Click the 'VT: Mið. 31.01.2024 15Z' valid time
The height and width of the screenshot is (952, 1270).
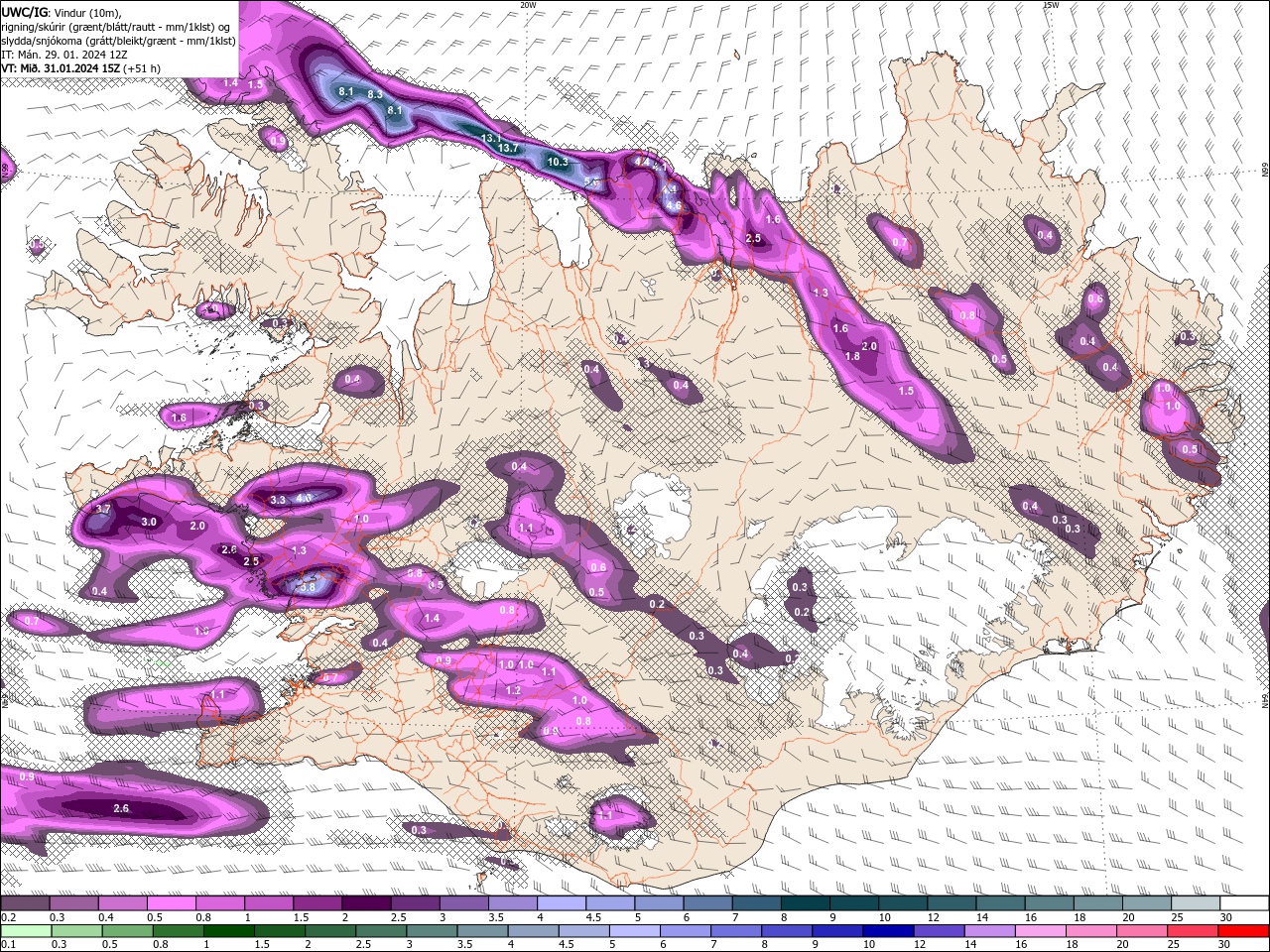(x=61, y=68)
